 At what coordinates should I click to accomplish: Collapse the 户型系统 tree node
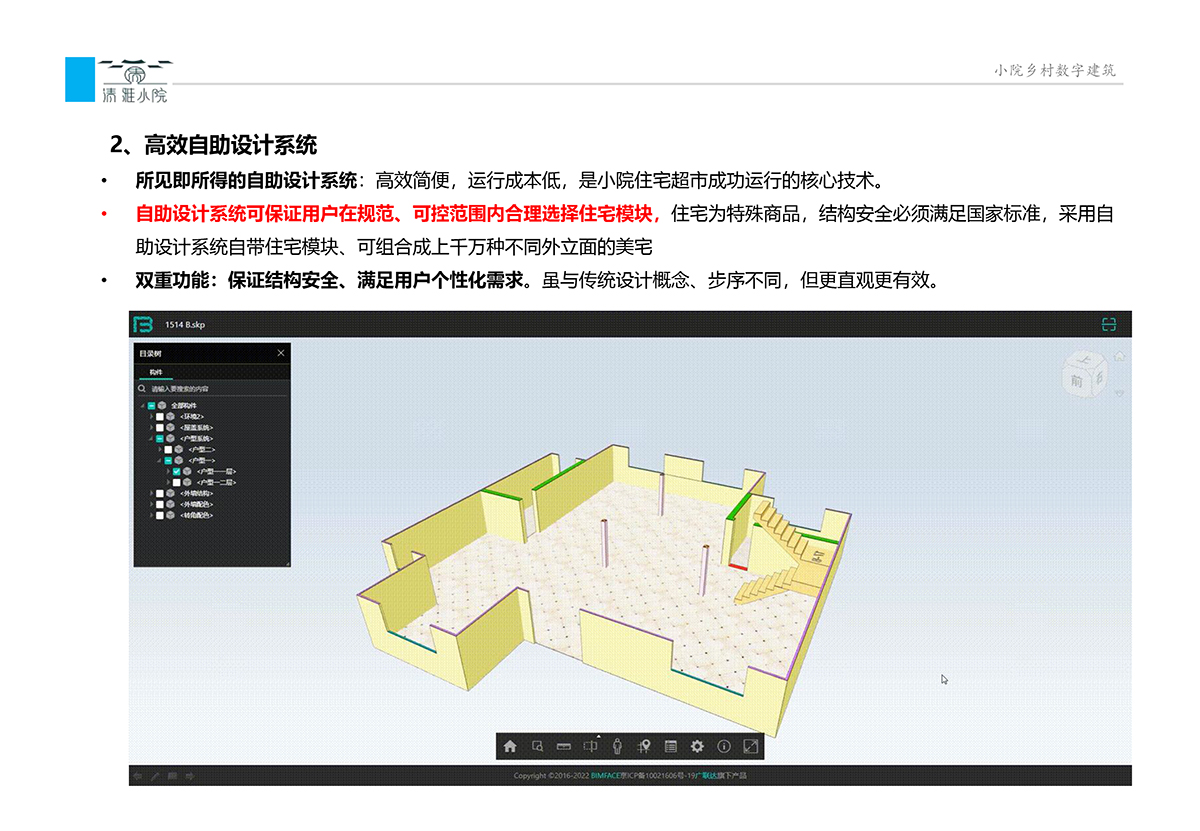point(151,438)
